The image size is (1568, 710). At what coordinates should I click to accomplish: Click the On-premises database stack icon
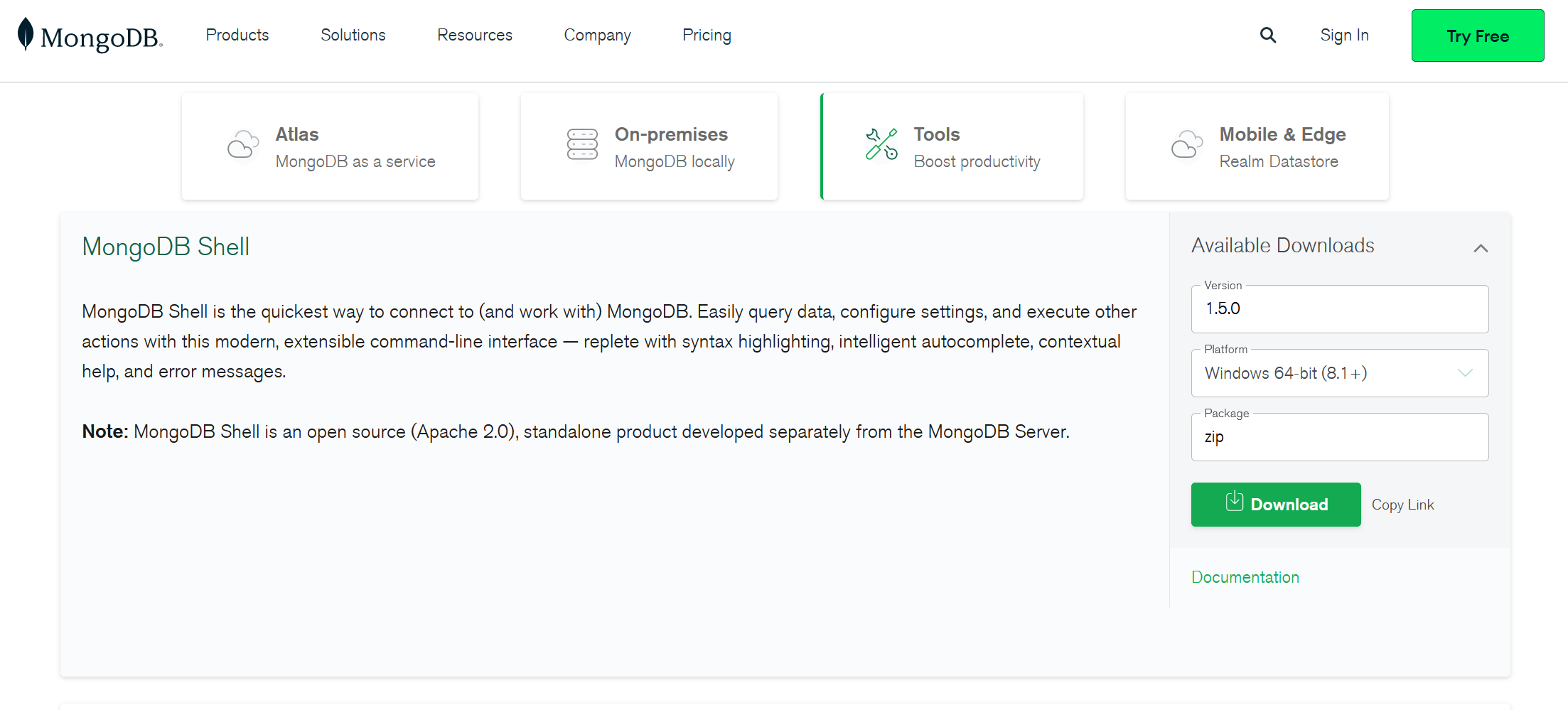[582, 145]
